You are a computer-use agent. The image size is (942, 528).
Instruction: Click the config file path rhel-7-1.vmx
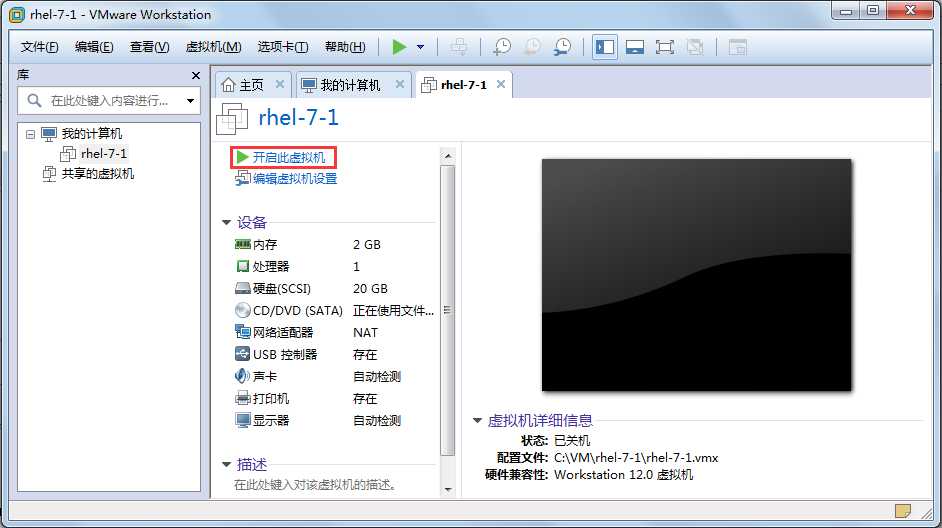636,458
